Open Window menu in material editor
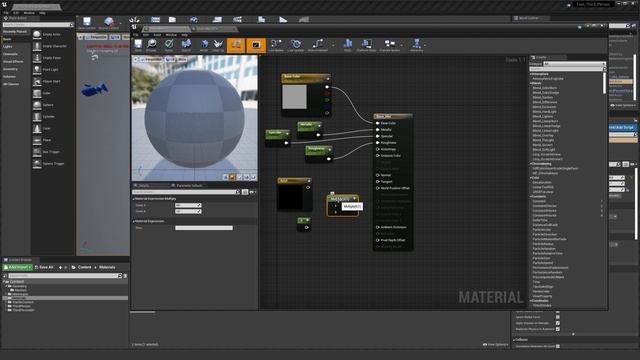 click(x=171, y=35)
